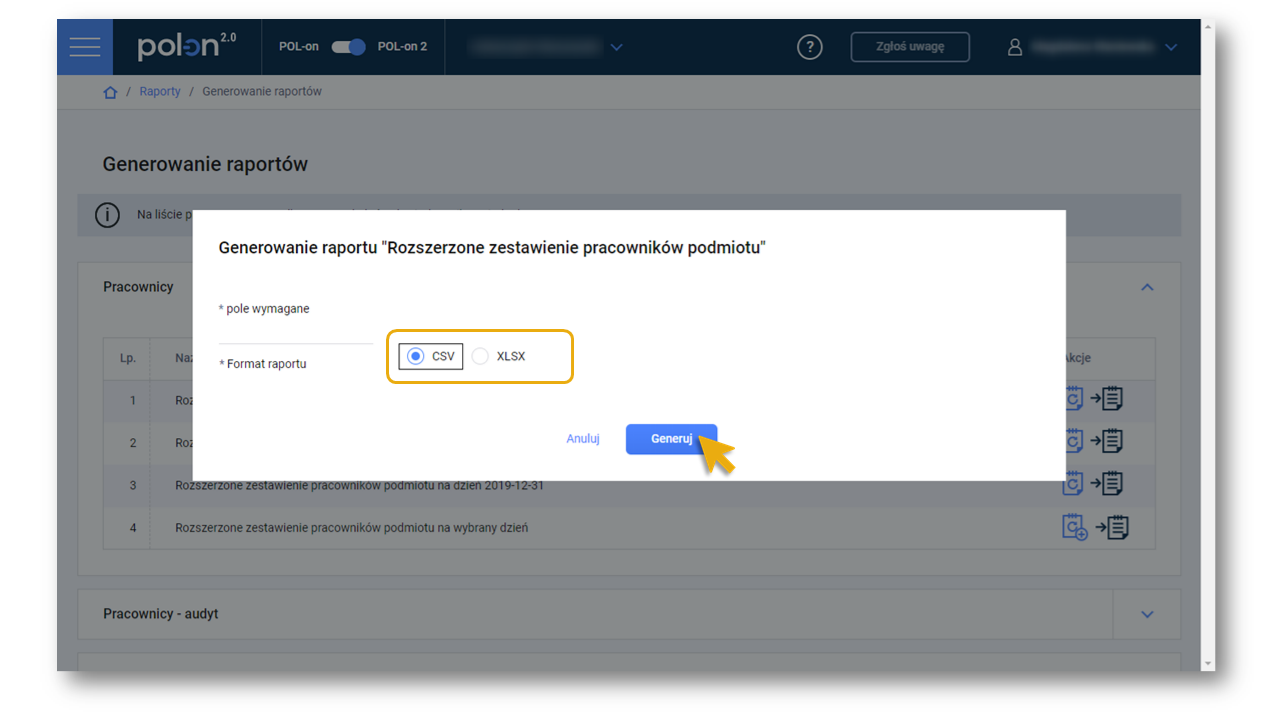Go to Raporty in the breadcrumb
This screenshot has width=1270, height=720.
pyautogui.click(x=160, y=92)
